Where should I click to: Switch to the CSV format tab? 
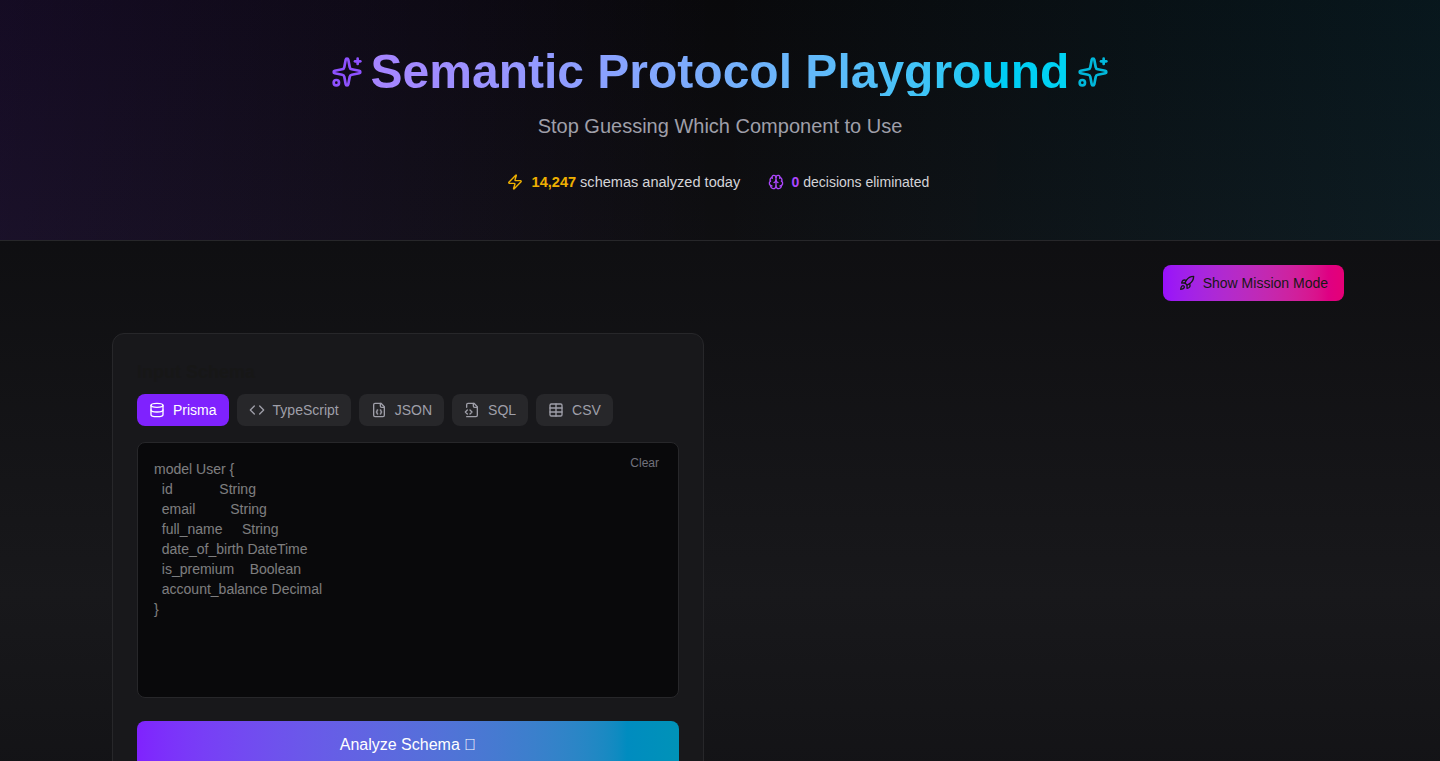[574, 410]
